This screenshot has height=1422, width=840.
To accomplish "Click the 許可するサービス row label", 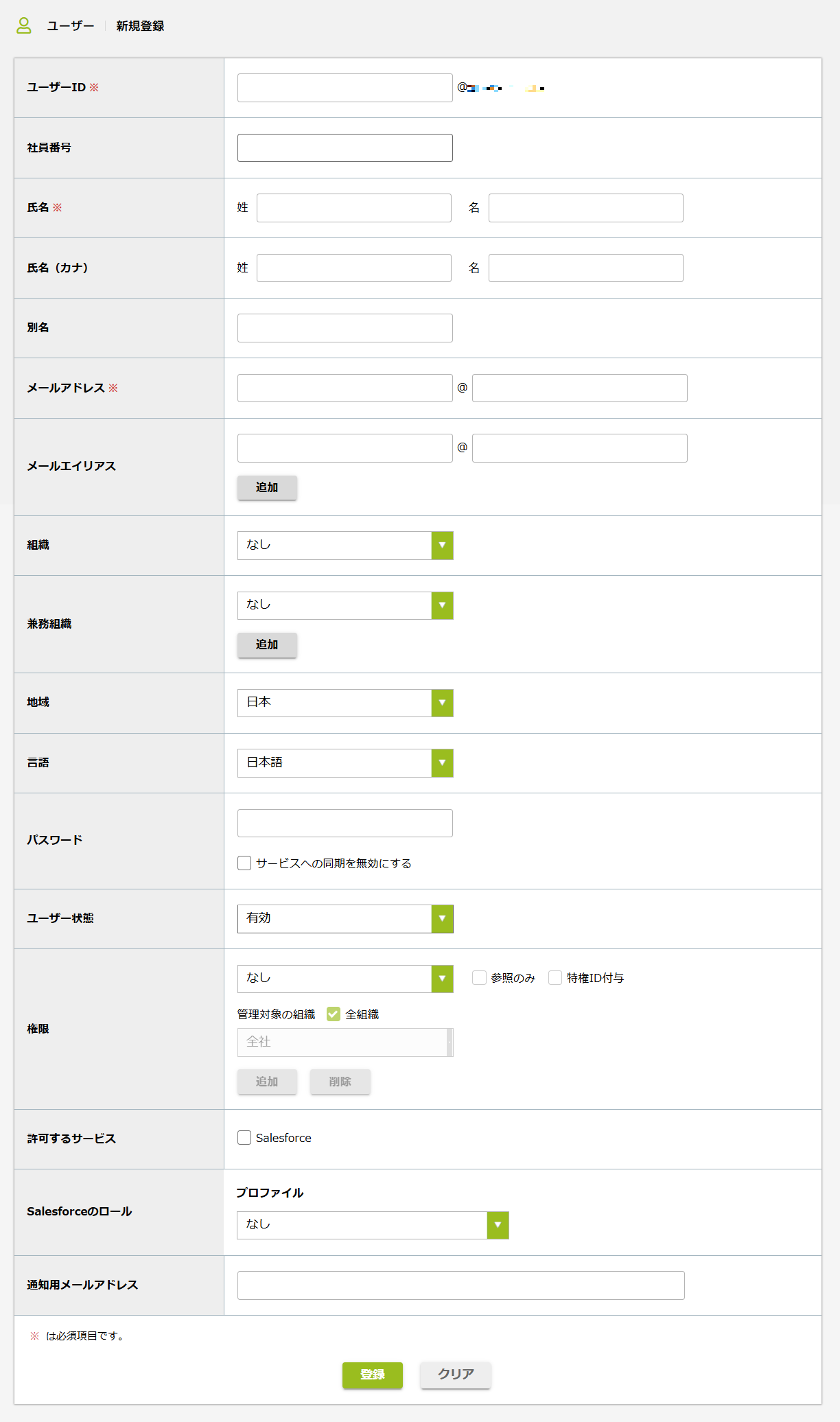I will (71, 1139).
